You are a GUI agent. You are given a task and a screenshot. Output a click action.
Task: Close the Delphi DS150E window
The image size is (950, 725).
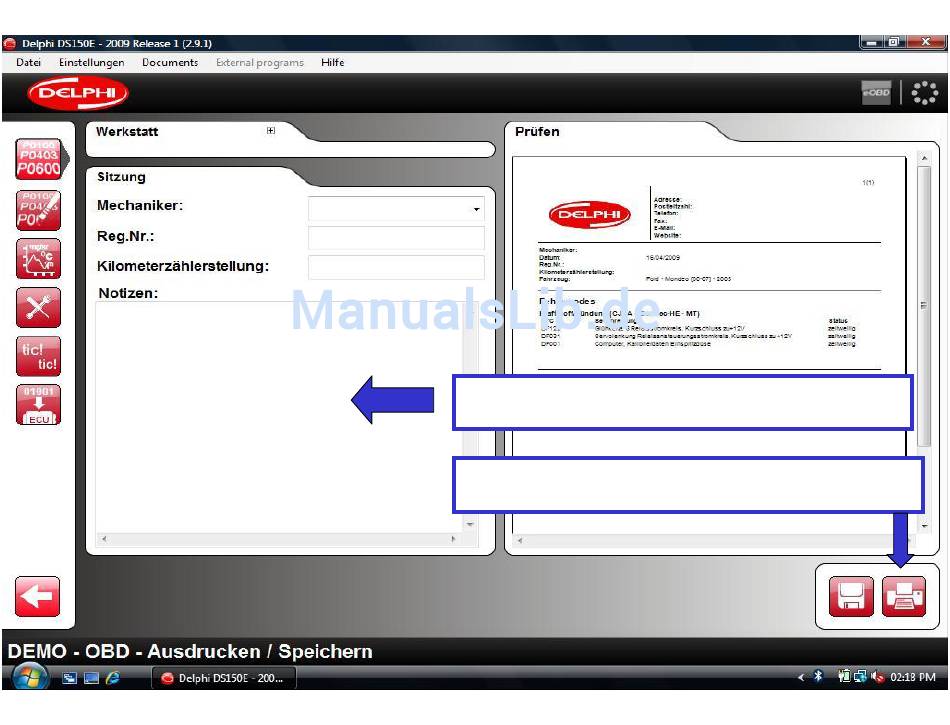925,42
